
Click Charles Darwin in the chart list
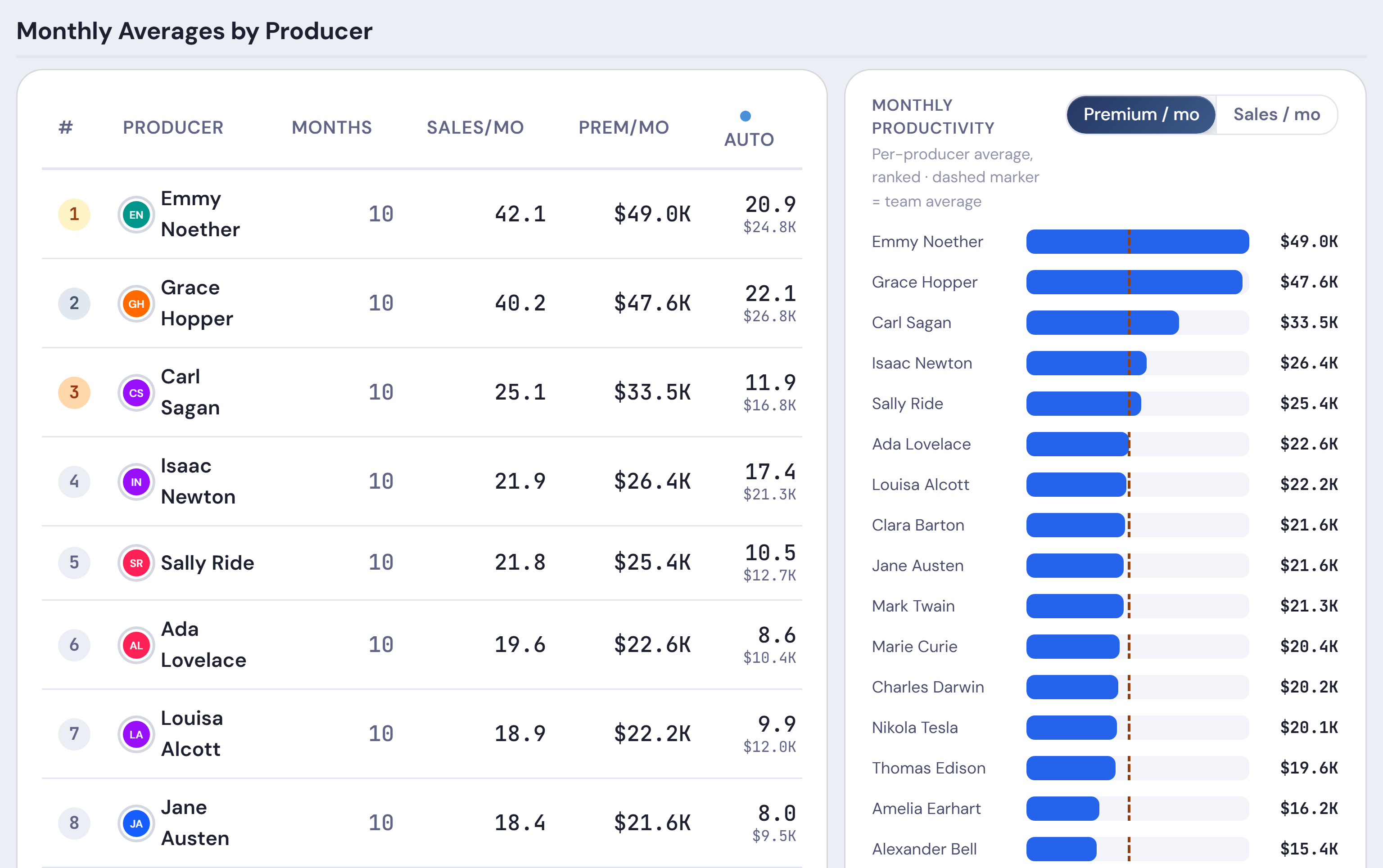pyautogui.click(x=928, y=687)
